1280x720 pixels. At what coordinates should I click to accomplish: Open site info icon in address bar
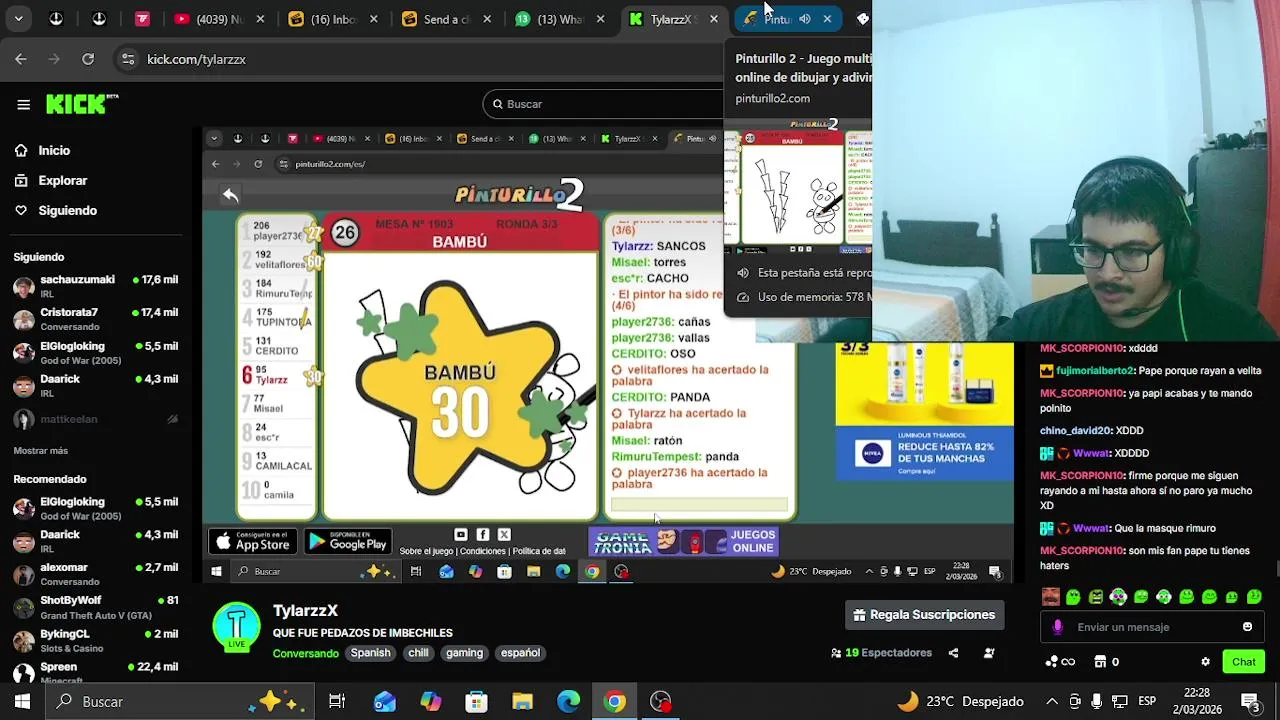(128, 59)
